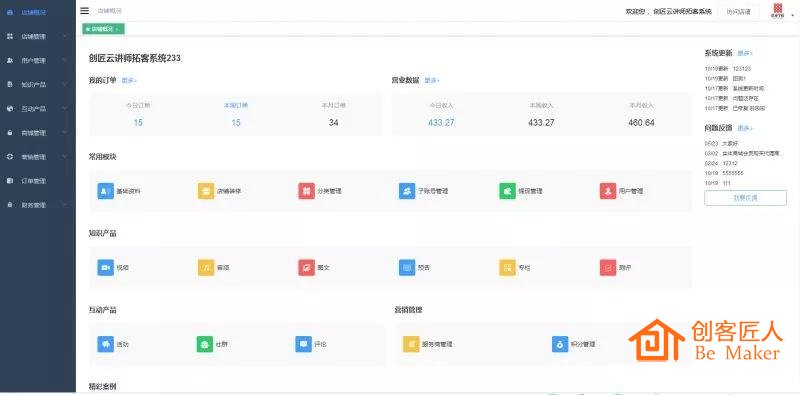
Task: Open the red 分类管理 category icon
Action: 307,191
